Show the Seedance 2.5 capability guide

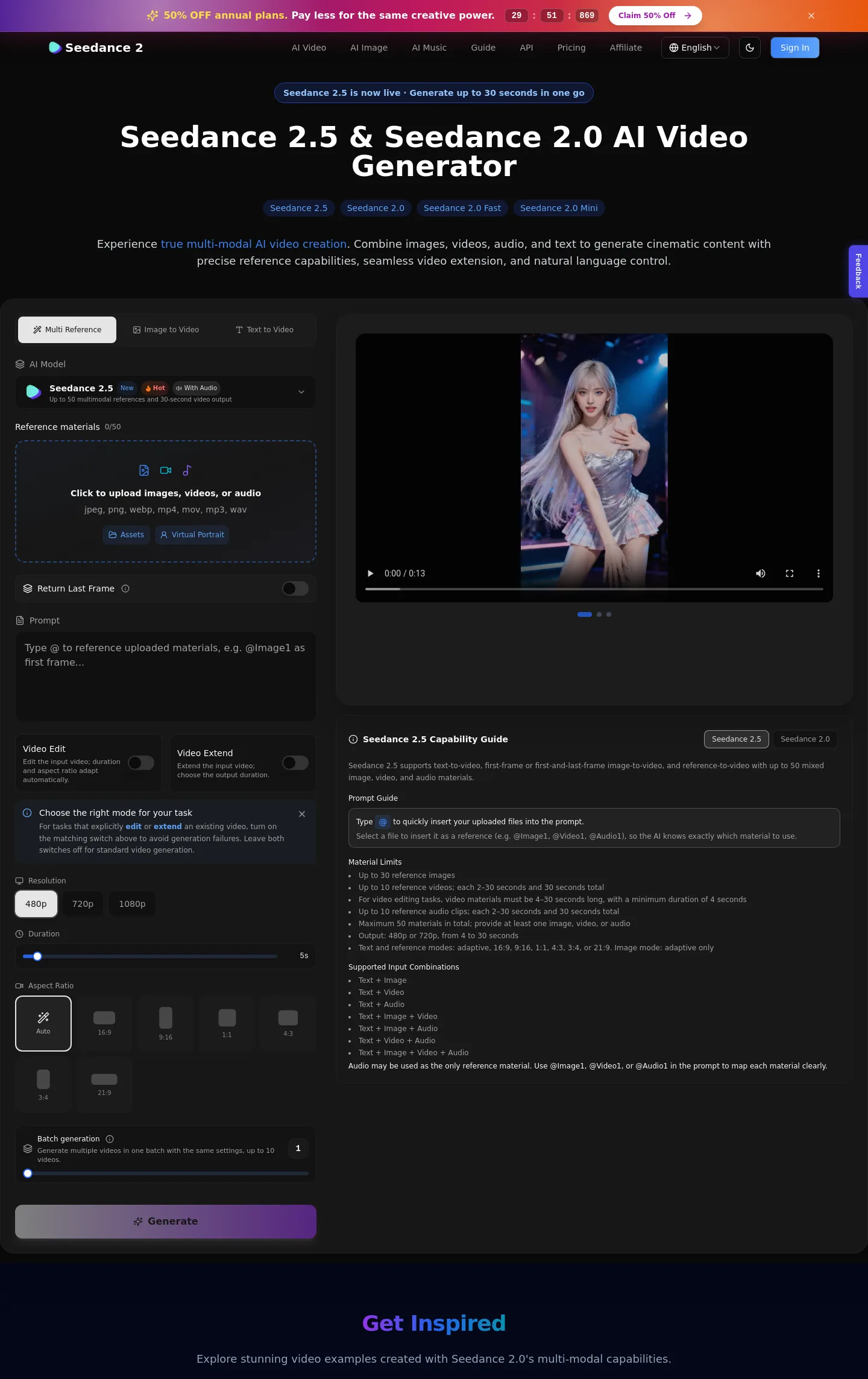pos(737,739)
